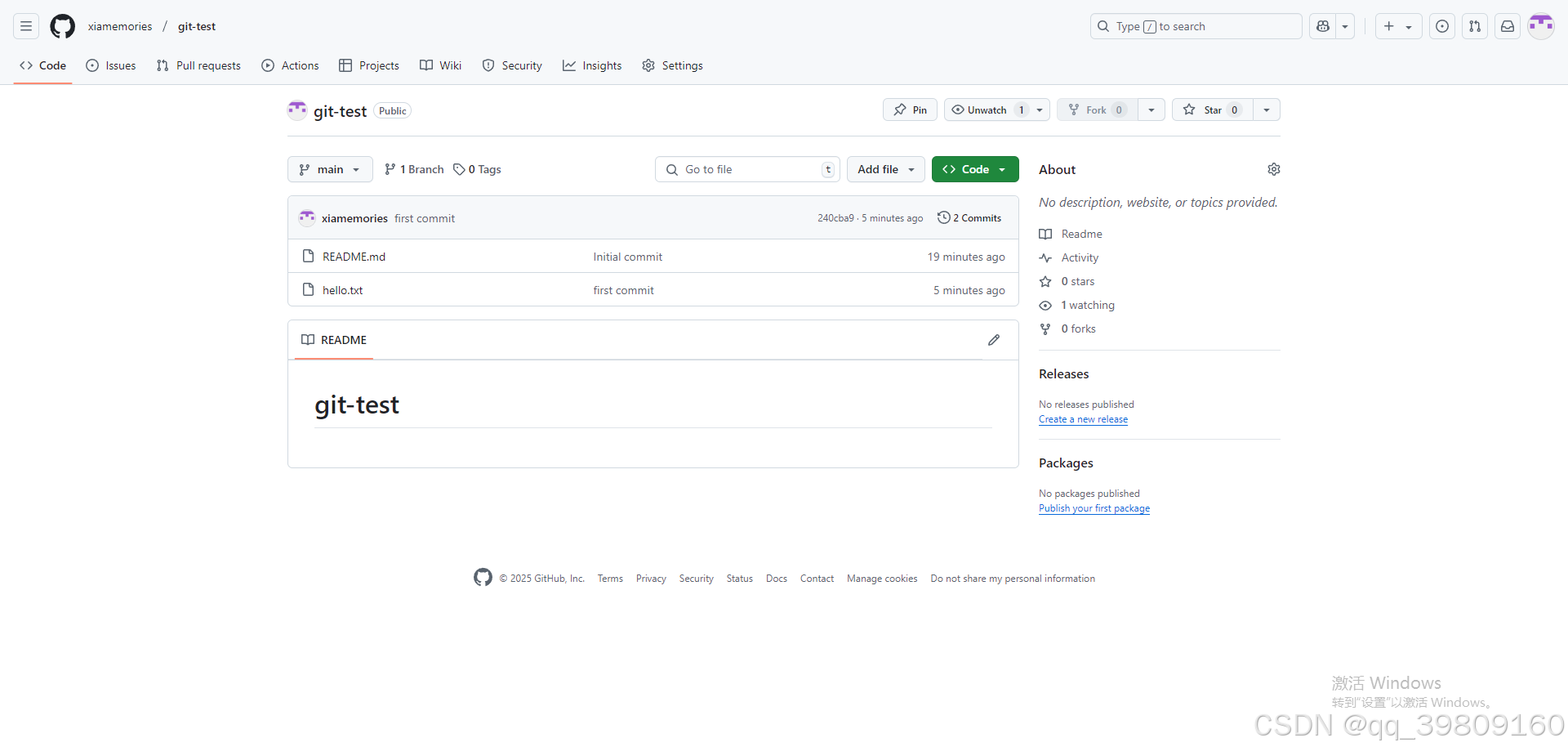The width and height of the screenshot is (1568, 751).
Task: Open the footer Terms link
Action: pyautogui.click(x=610, y=579)
